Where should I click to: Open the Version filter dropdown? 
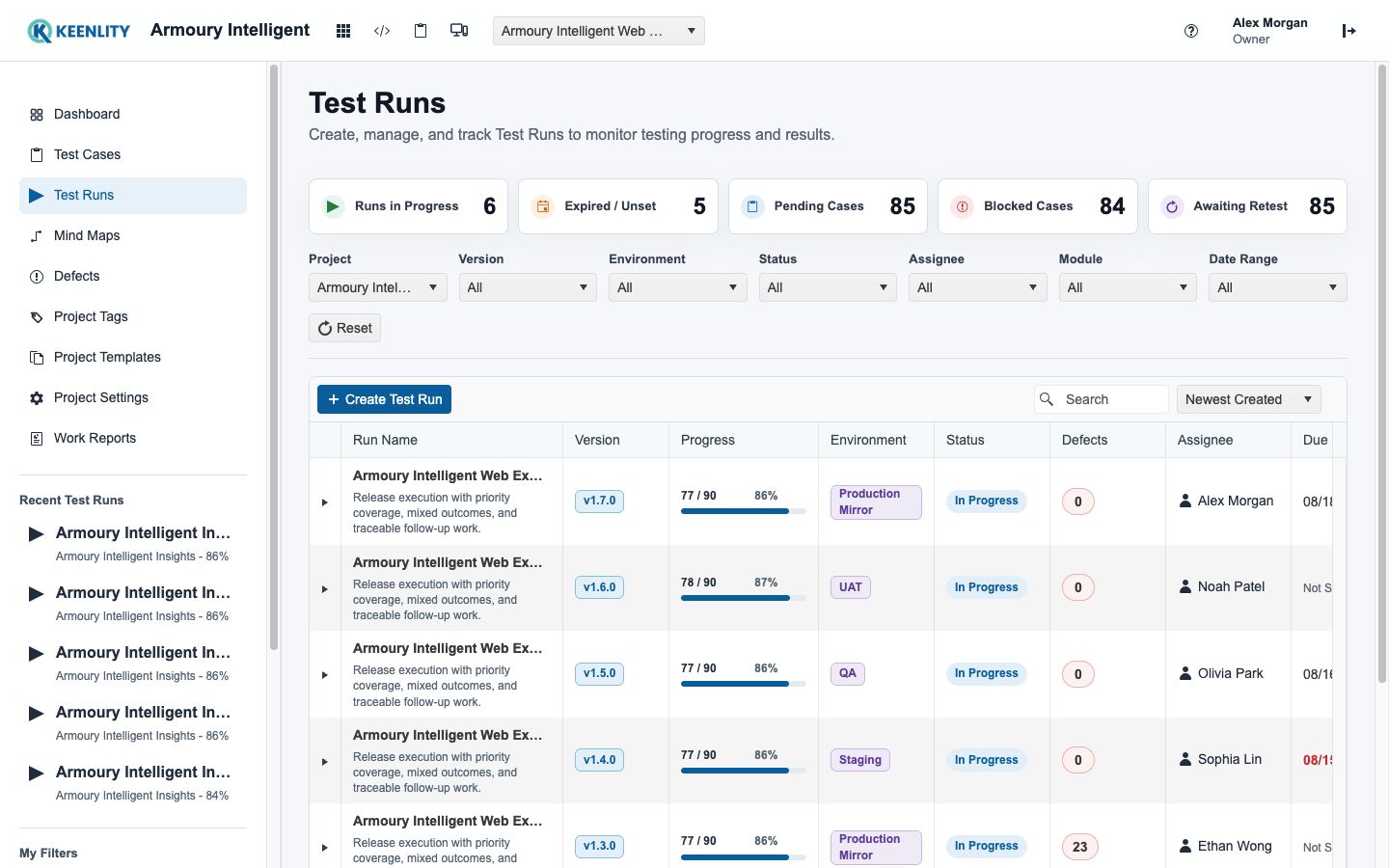(528, 287)
